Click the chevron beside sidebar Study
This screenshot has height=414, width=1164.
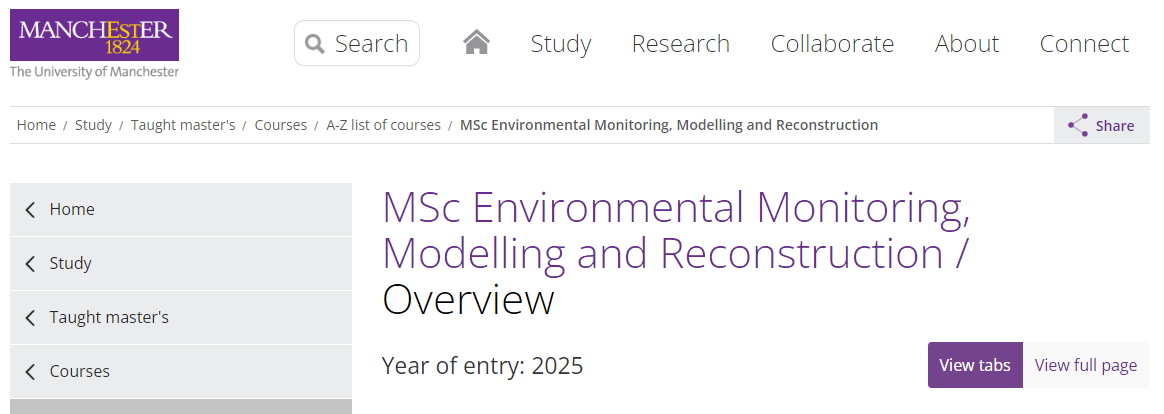[x=30, y=263]
